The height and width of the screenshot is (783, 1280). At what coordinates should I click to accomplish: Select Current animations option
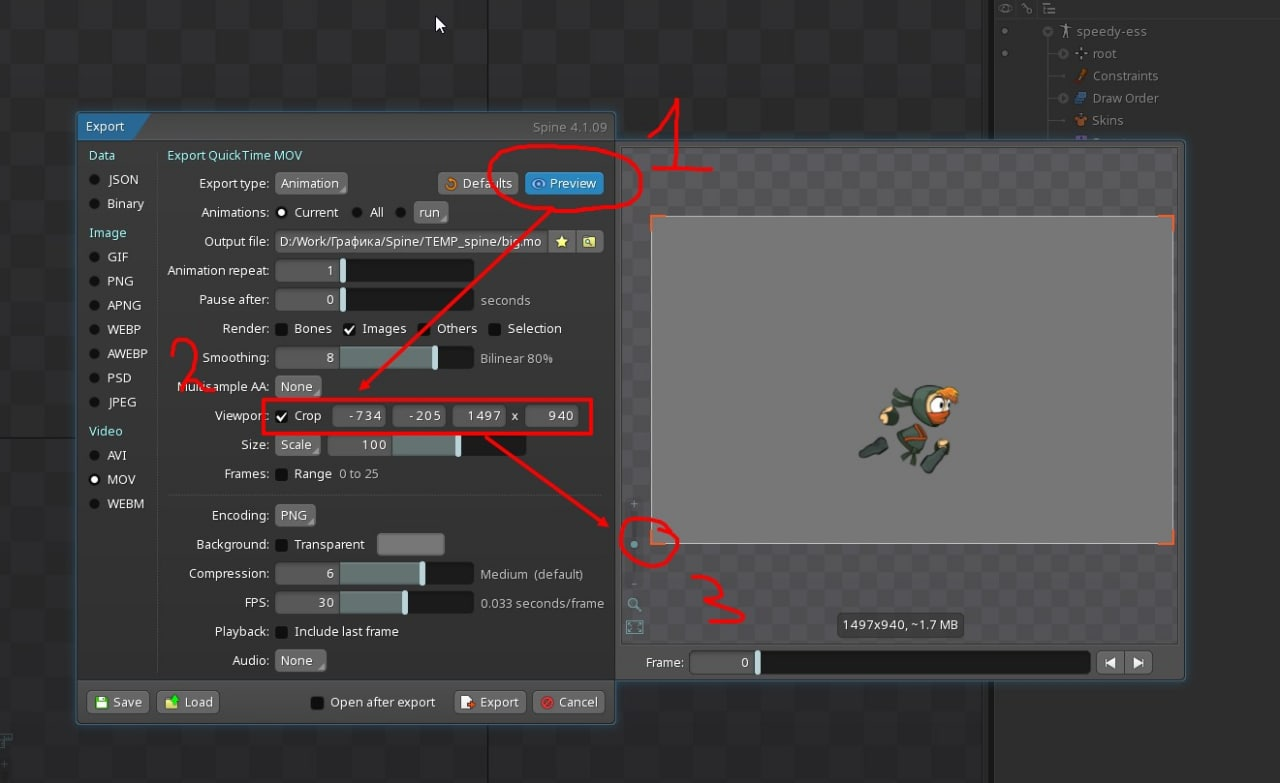click(x=282, y=213)
